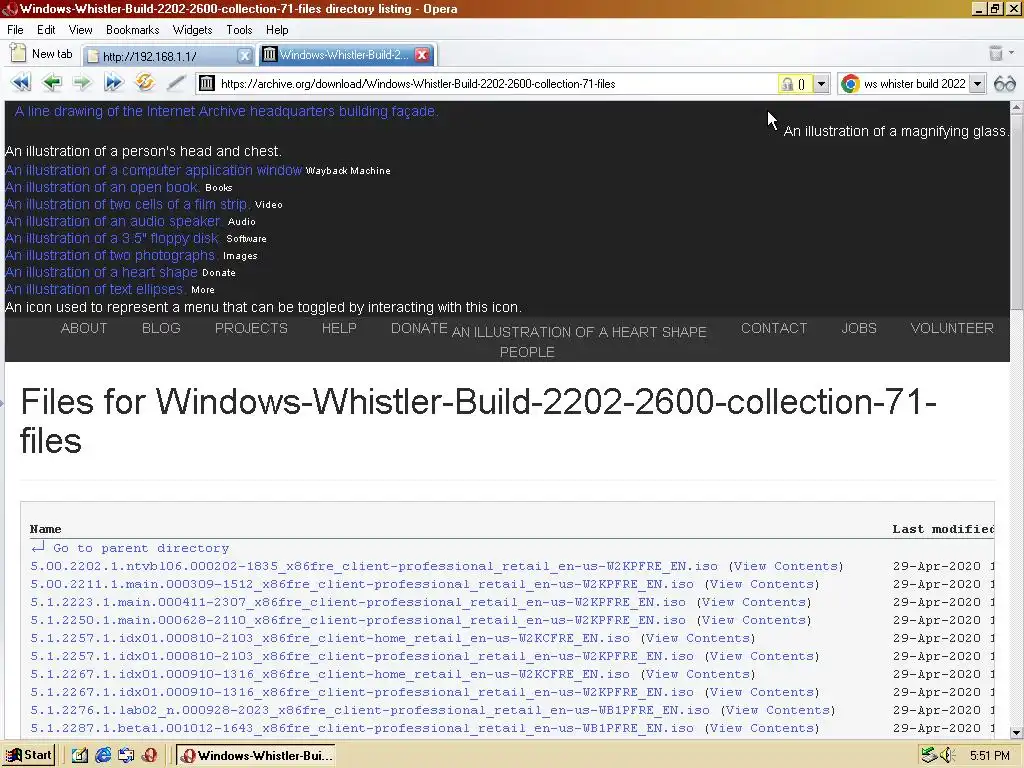Screen dimensions: 1024x768
Task: Click PEOPLE in the navigation bar
Action: 527,353
